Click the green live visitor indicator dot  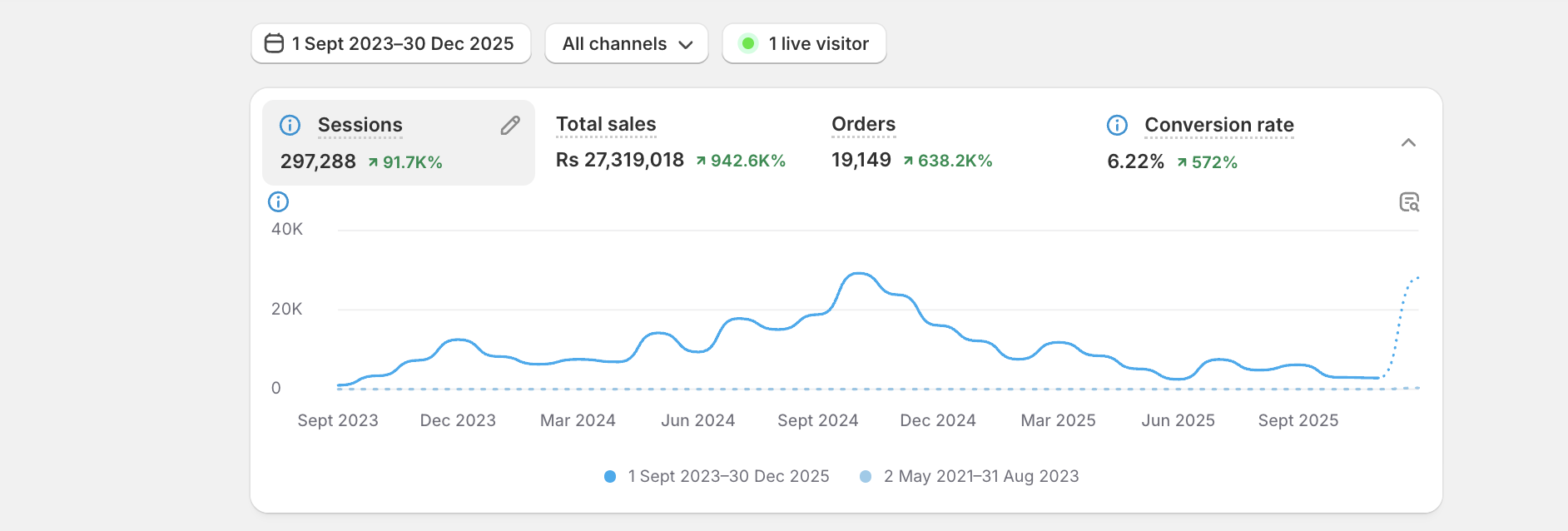click(748, 43)
